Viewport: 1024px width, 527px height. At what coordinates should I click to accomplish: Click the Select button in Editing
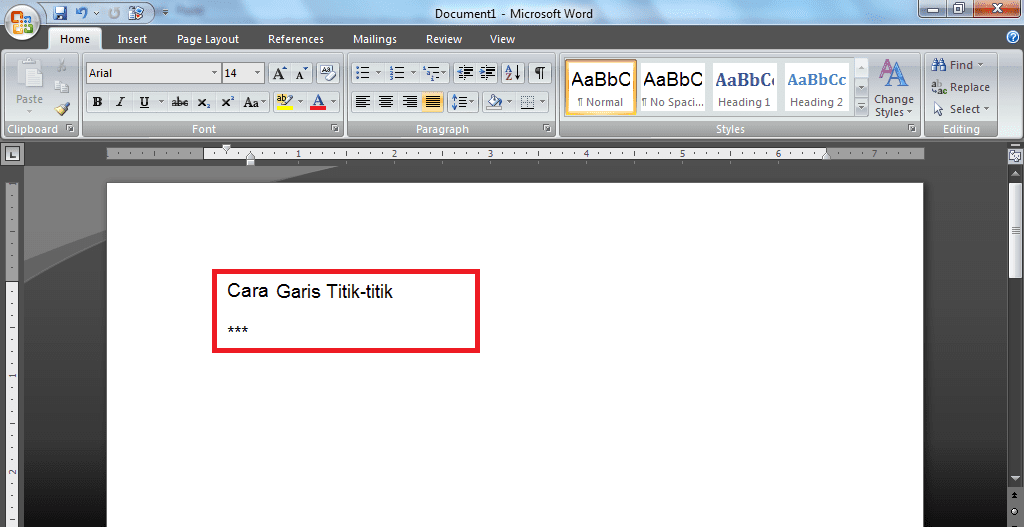pyautogui.click(x=961, y=109)
